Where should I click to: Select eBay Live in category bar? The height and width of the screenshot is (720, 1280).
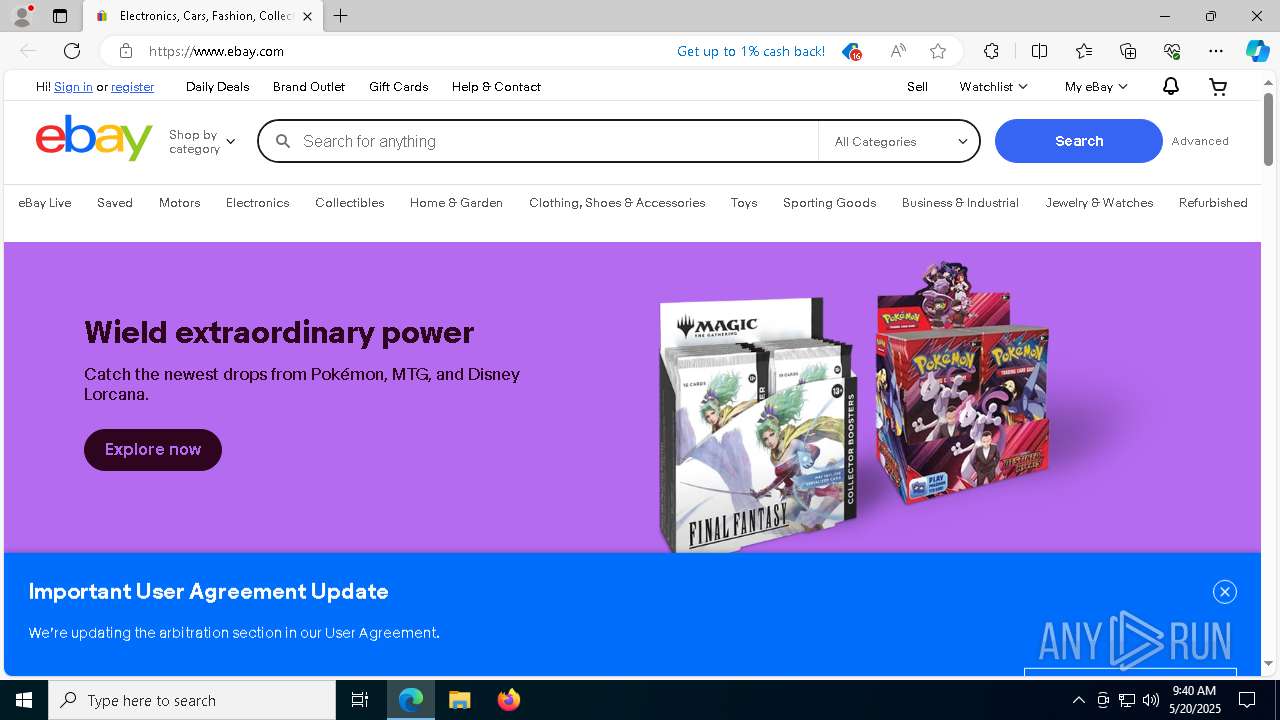(x=45, y=203)
